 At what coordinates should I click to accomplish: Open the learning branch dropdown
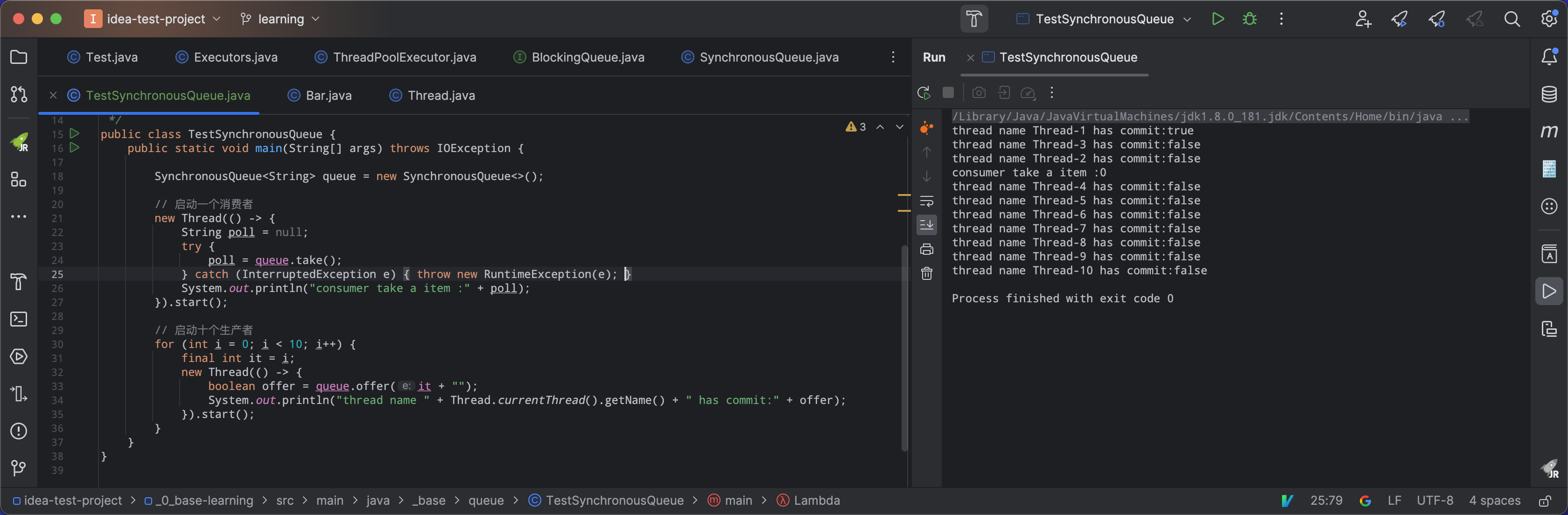click(x=280, y=19)
